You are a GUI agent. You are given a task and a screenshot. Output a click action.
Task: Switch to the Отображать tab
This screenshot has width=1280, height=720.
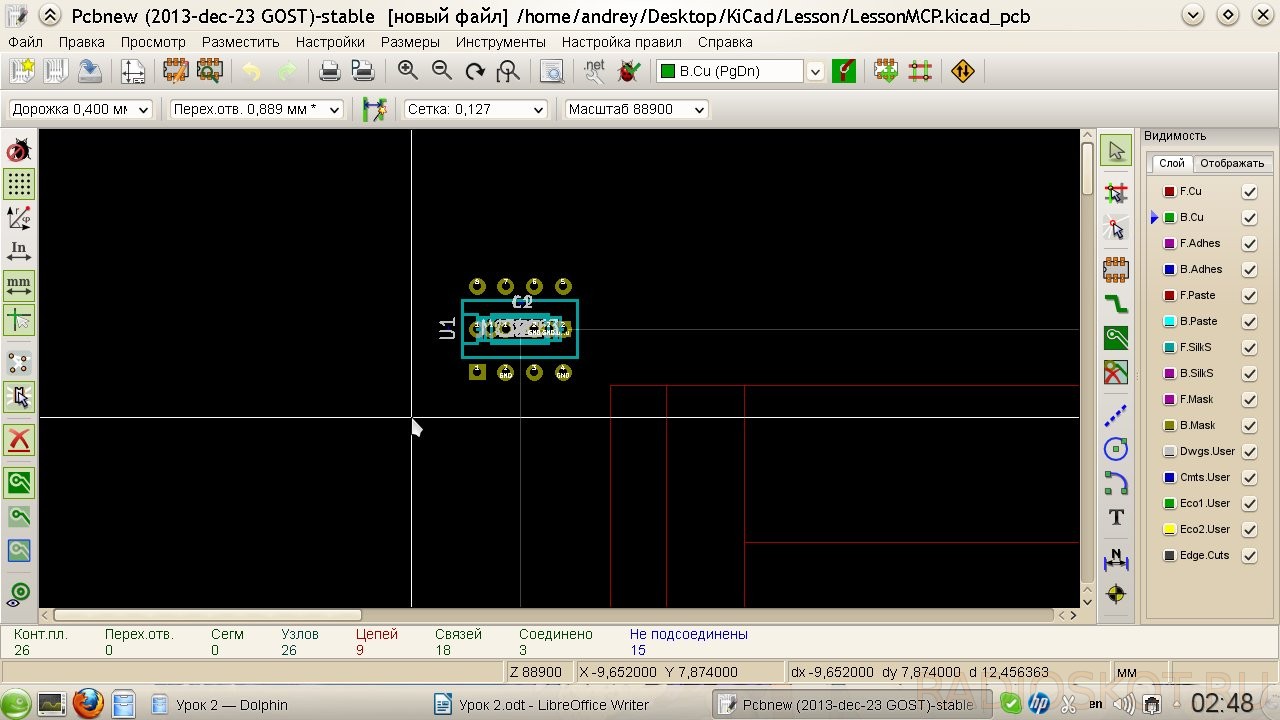1232,163
